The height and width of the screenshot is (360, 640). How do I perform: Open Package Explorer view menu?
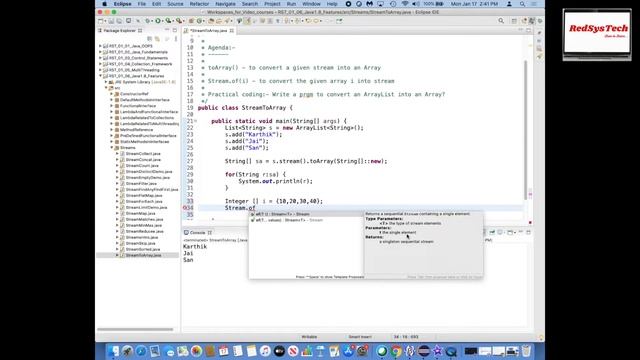(176, 39)
